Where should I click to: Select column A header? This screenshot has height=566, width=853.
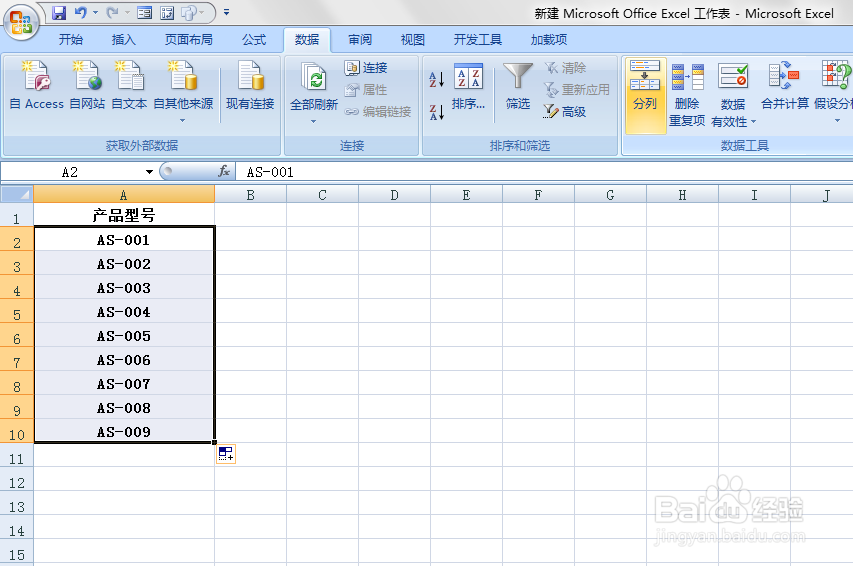pos(124,194)
